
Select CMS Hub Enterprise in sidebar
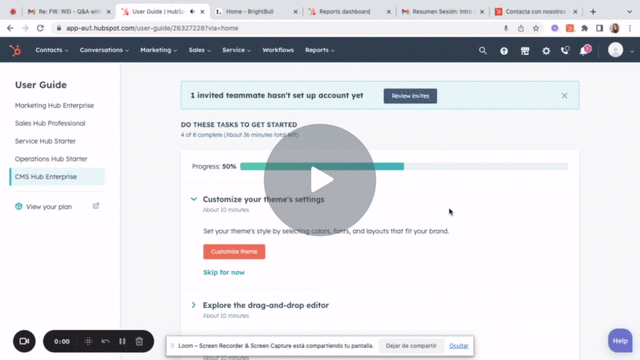tap(57, 177)
